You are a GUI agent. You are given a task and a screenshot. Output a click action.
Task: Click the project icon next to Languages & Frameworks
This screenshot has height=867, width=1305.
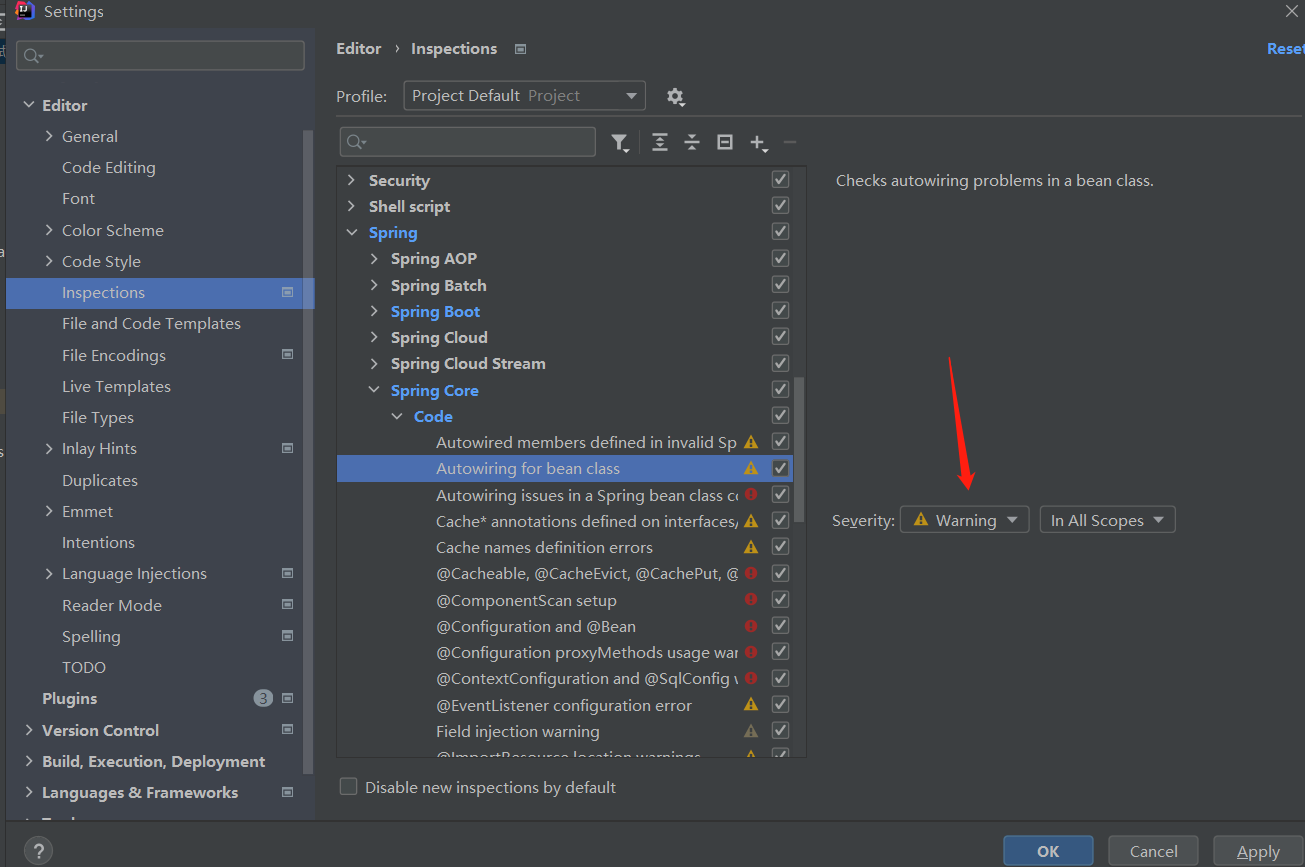[x=288, y=793]
